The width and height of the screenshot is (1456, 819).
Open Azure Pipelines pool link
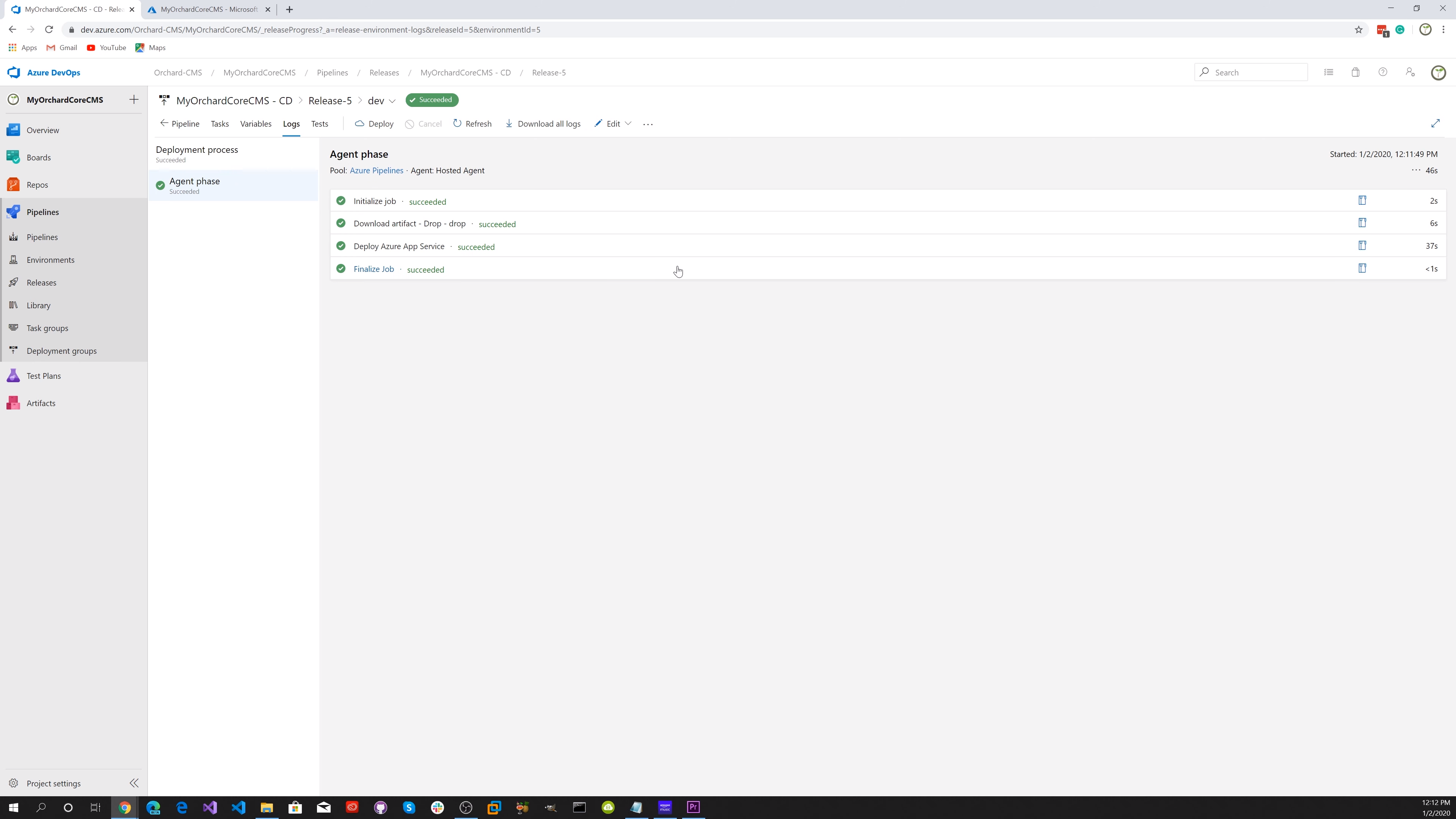pos(377,171)
